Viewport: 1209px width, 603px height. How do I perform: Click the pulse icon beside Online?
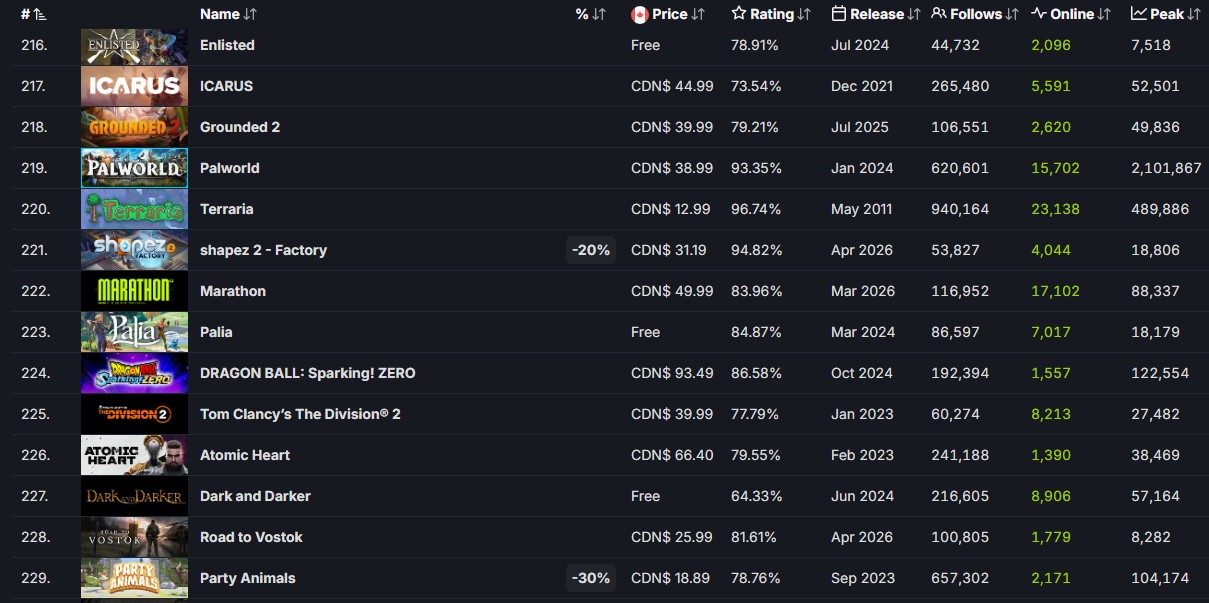pyautogui.click(x=1039, y=14)
